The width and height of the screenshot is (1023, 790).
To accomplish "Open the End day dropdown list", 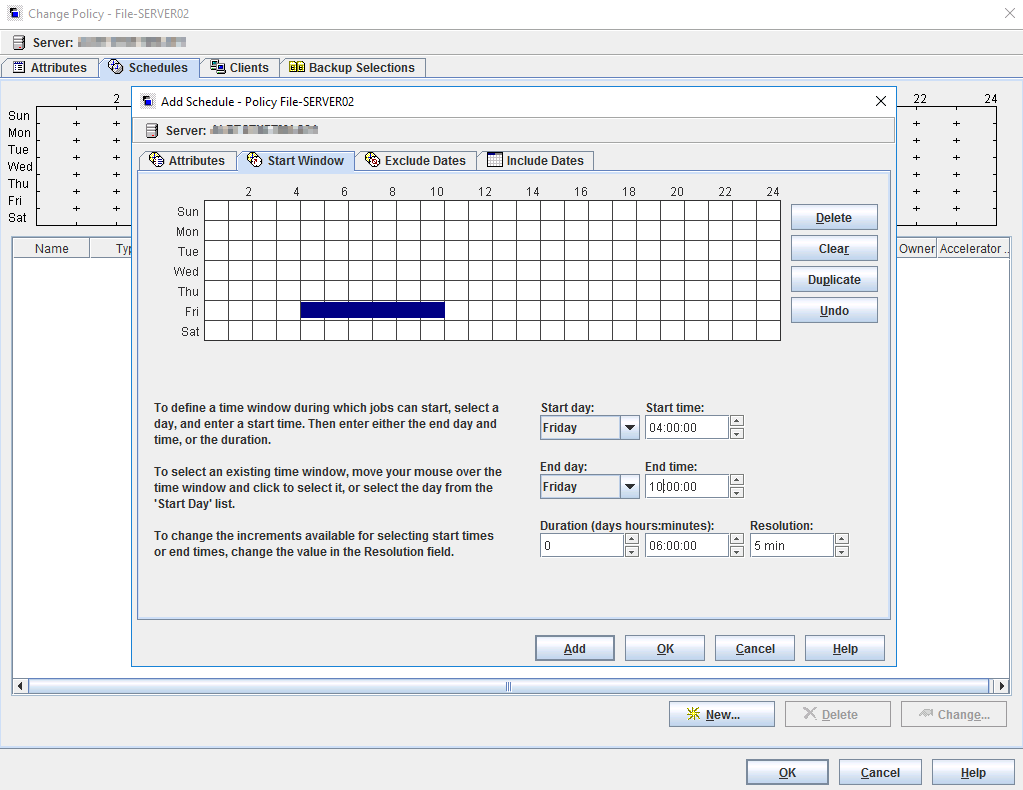I will click(629, 487).
